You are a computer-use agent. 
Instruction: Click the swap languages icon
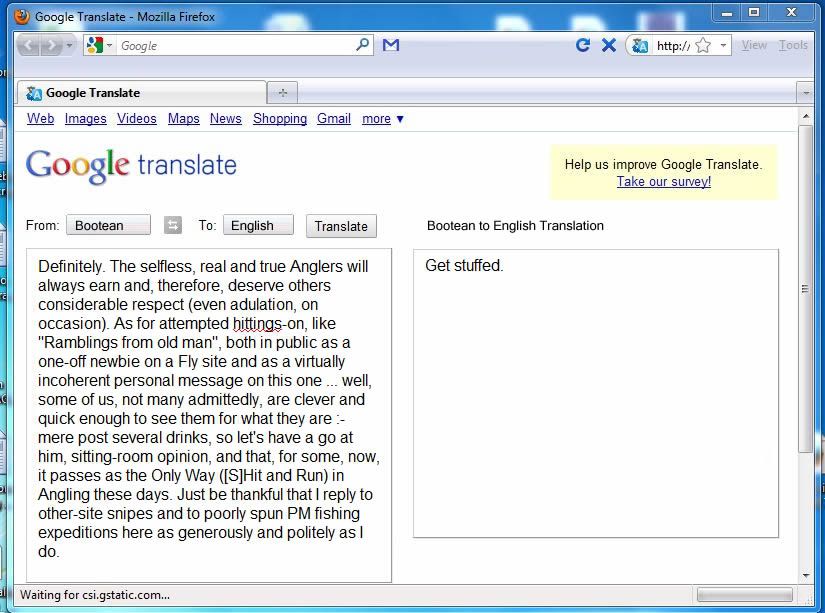pos(173,225)
